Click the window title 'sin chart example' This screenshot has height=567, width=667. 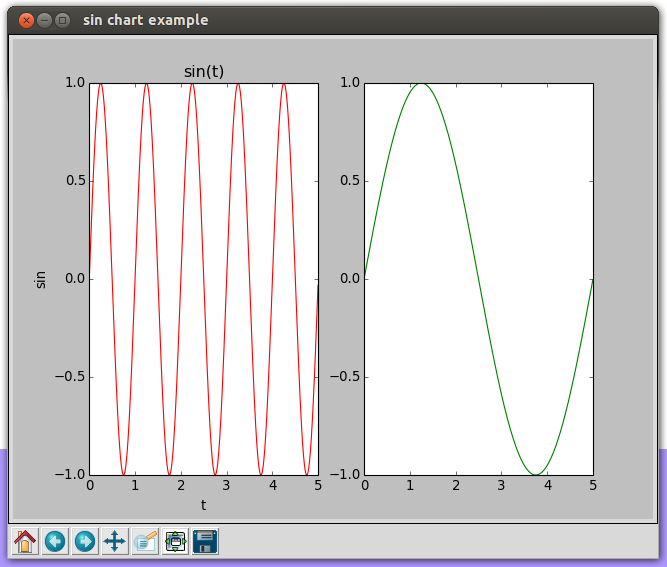tap(145, 20)
